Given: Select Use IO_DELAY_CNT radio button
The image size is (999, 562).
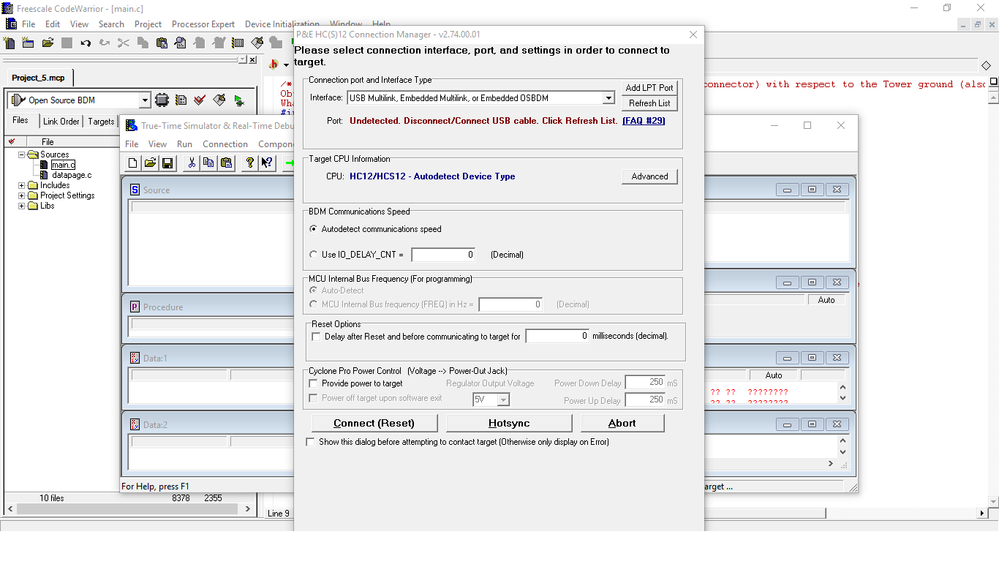Looking at the screenshot, I should [x=313, y=254].
